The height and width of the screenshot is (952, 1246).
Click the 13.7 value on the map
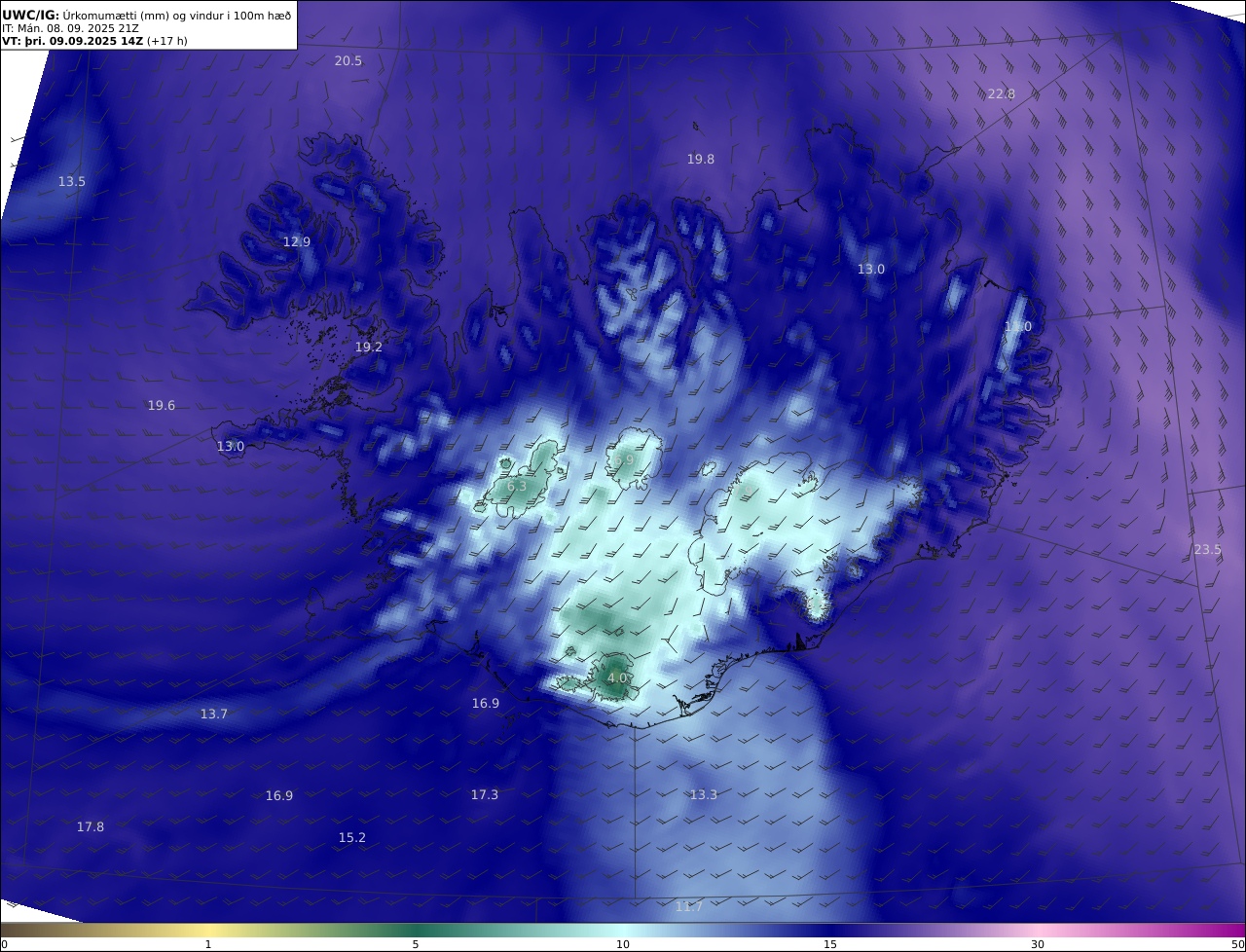click(x=214, y=714)
